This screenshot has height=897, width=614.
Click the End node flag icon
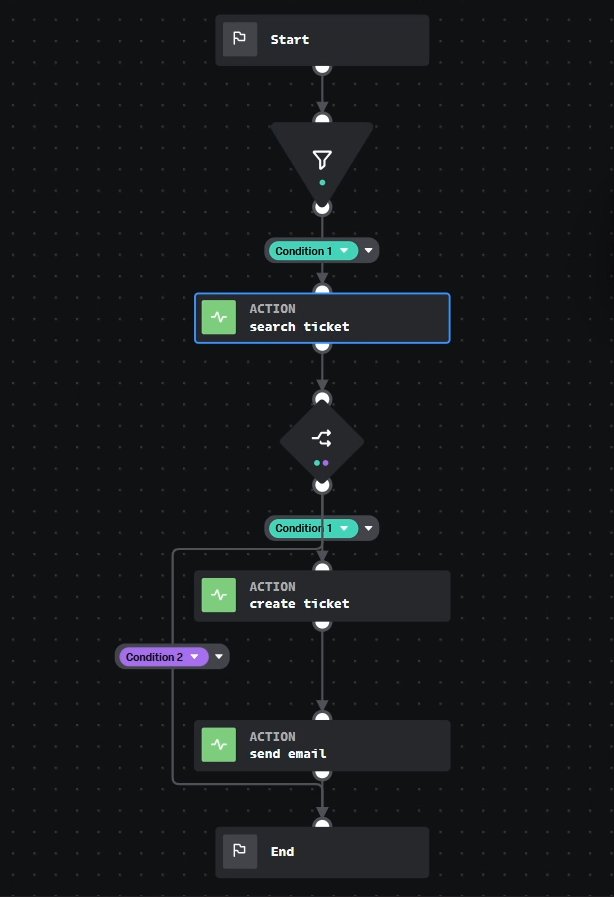(239, 851)
